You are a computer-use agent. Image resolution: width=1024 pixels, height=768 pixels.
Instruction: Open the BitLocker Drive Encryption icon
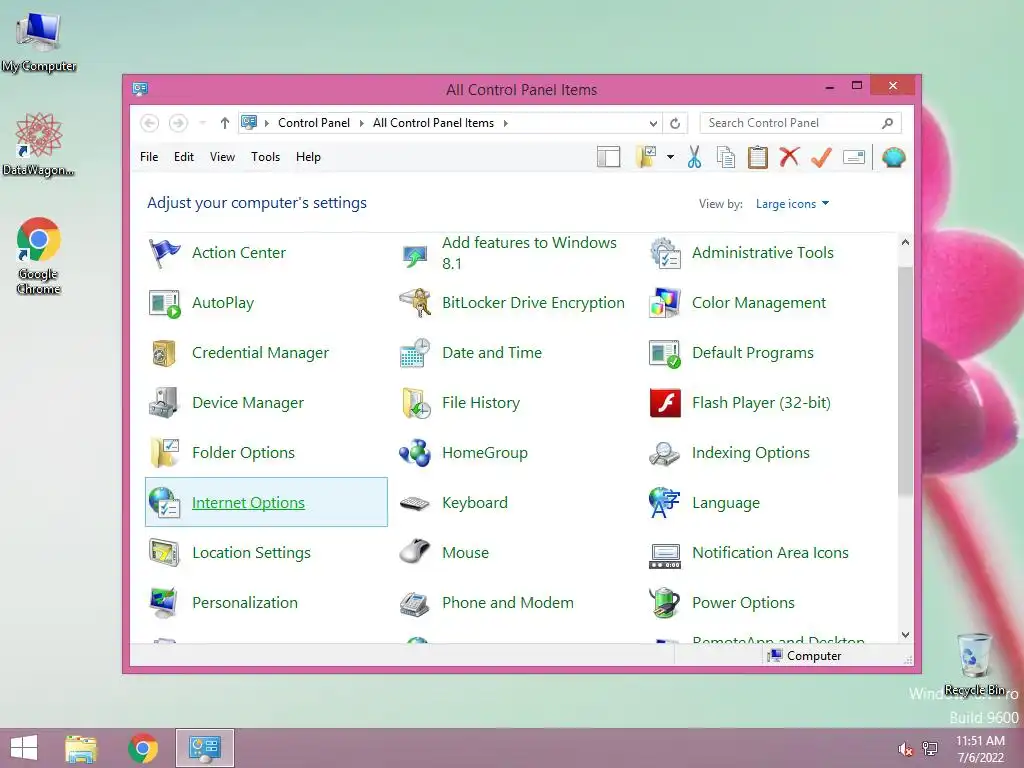tap(415, 303)
